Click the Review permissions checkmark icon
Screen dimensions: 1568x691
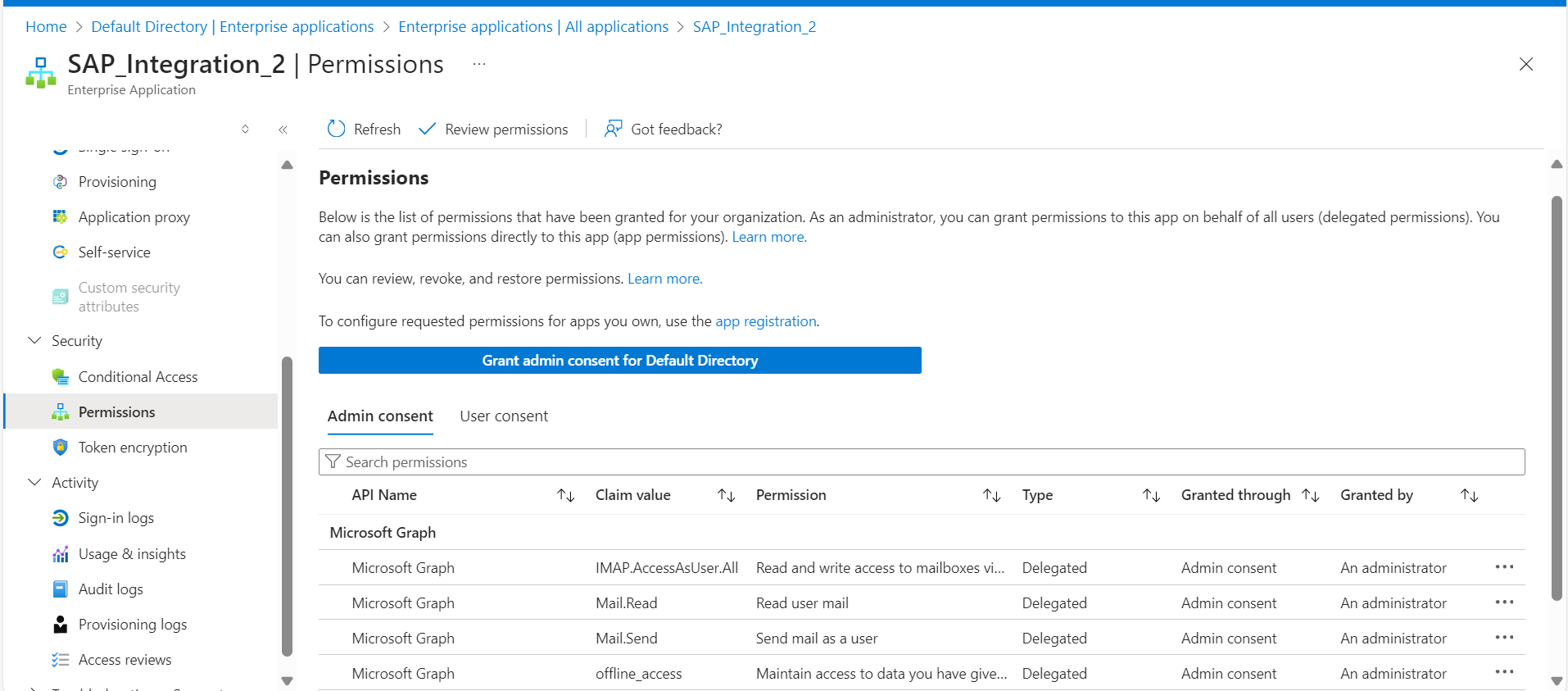[427, 129]
